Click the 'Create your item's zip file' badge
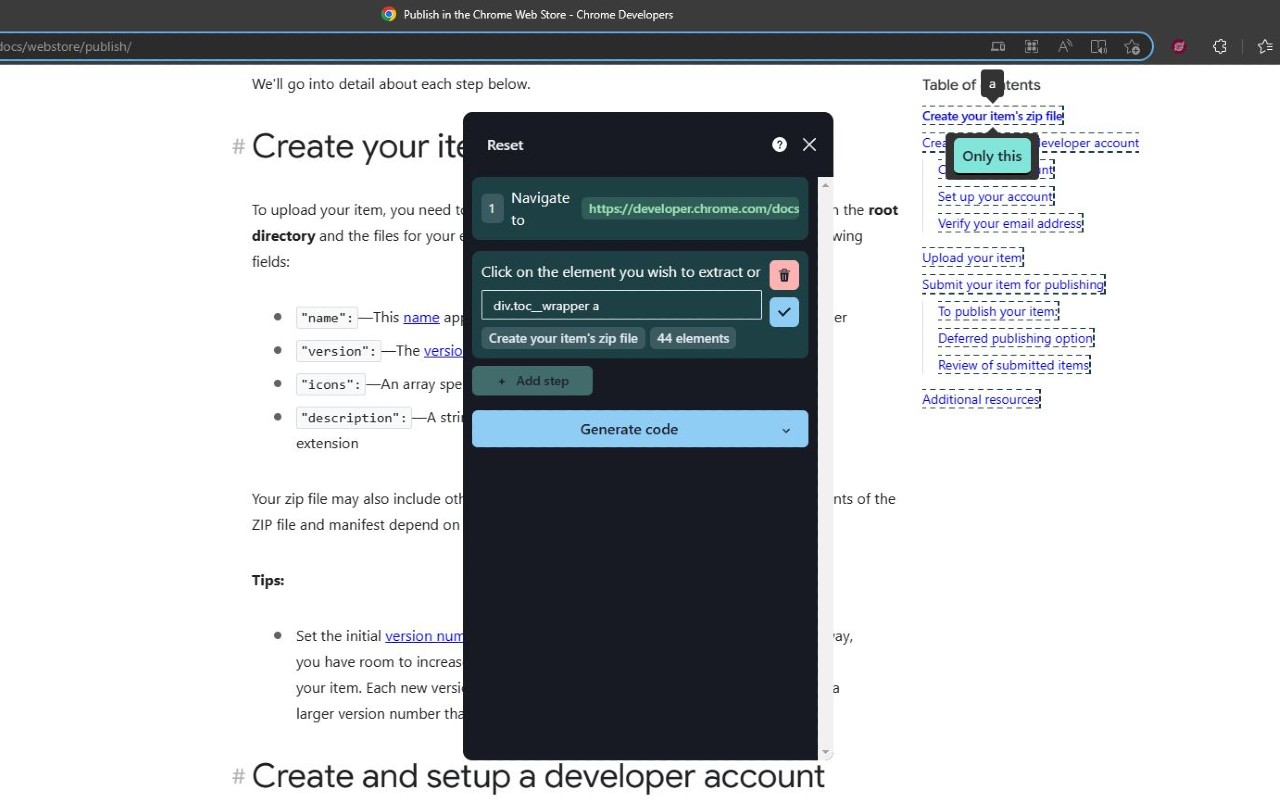1280x800 pixels. (x=563, y=338)
